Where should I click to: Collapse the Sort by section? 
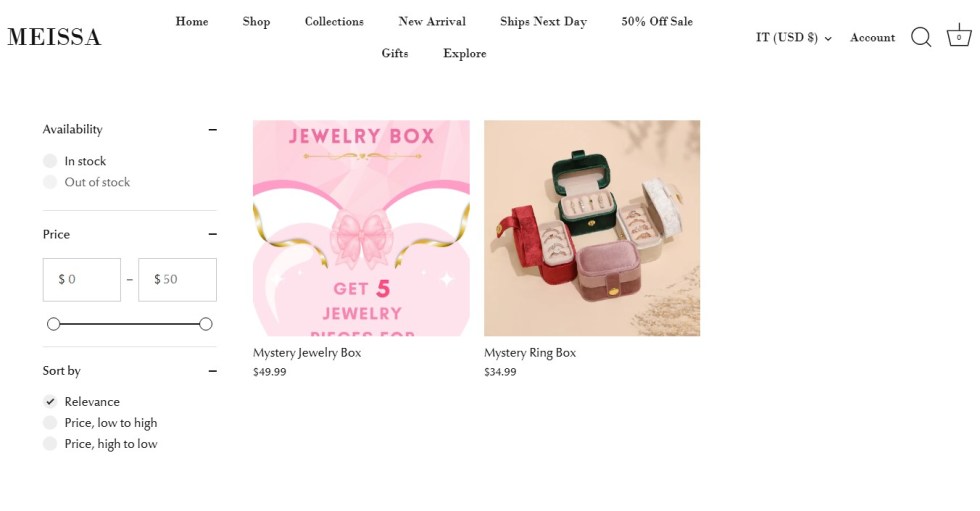(x=212, y=371)
